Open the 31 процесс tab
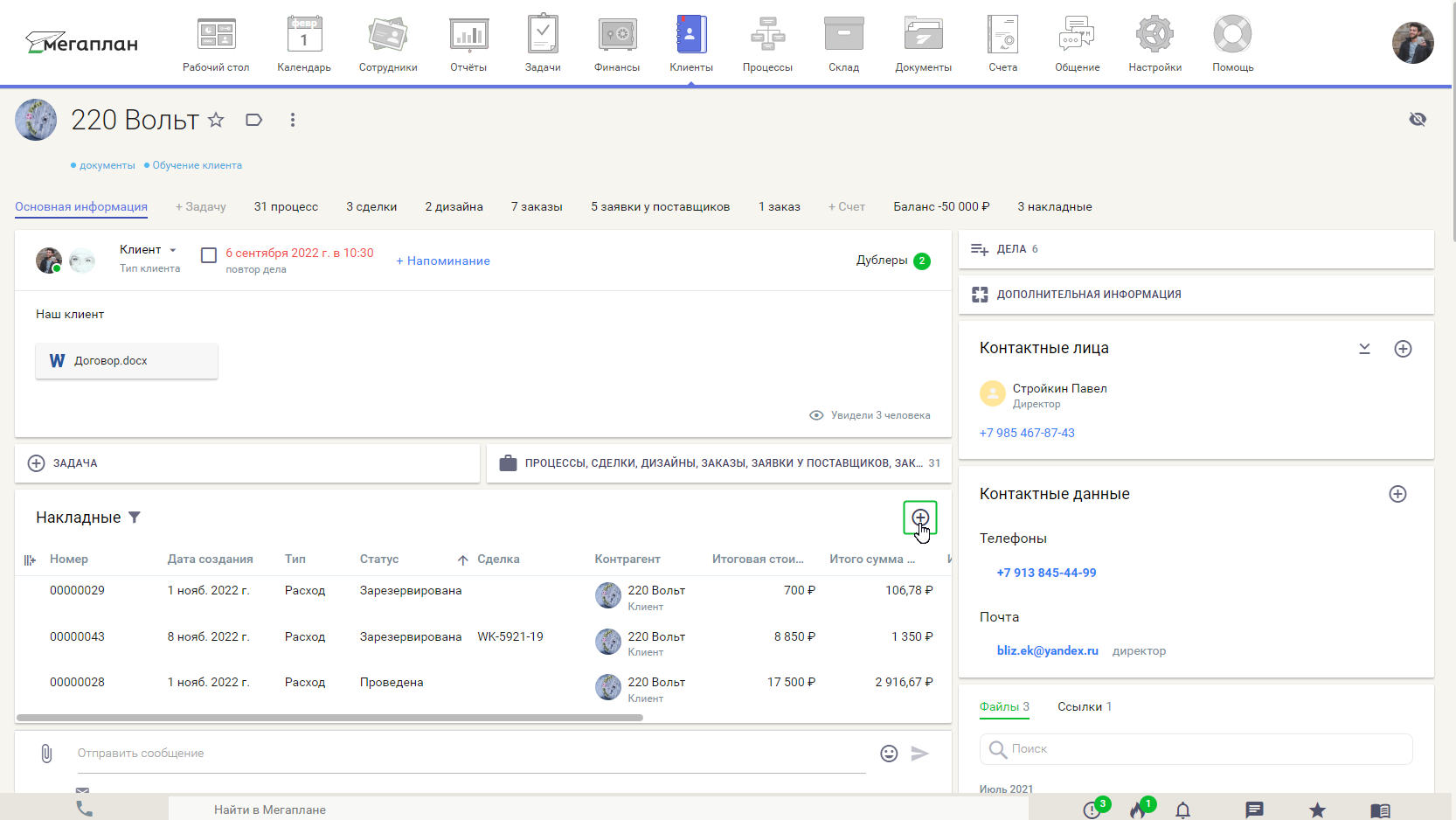 pos(286,207)
